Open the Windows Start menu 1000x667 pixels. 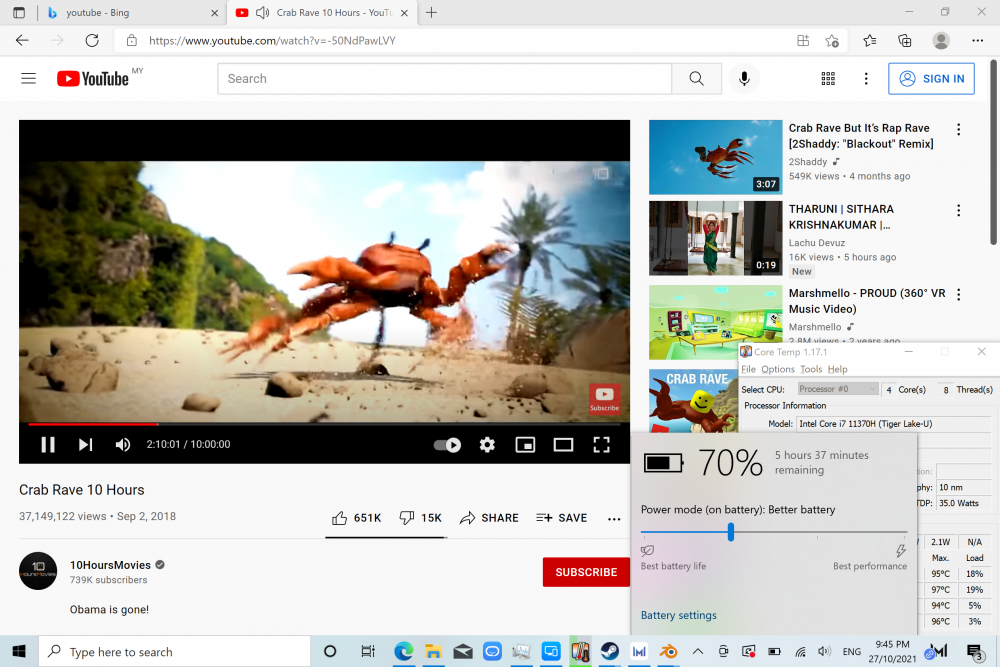tap(19, 651)
